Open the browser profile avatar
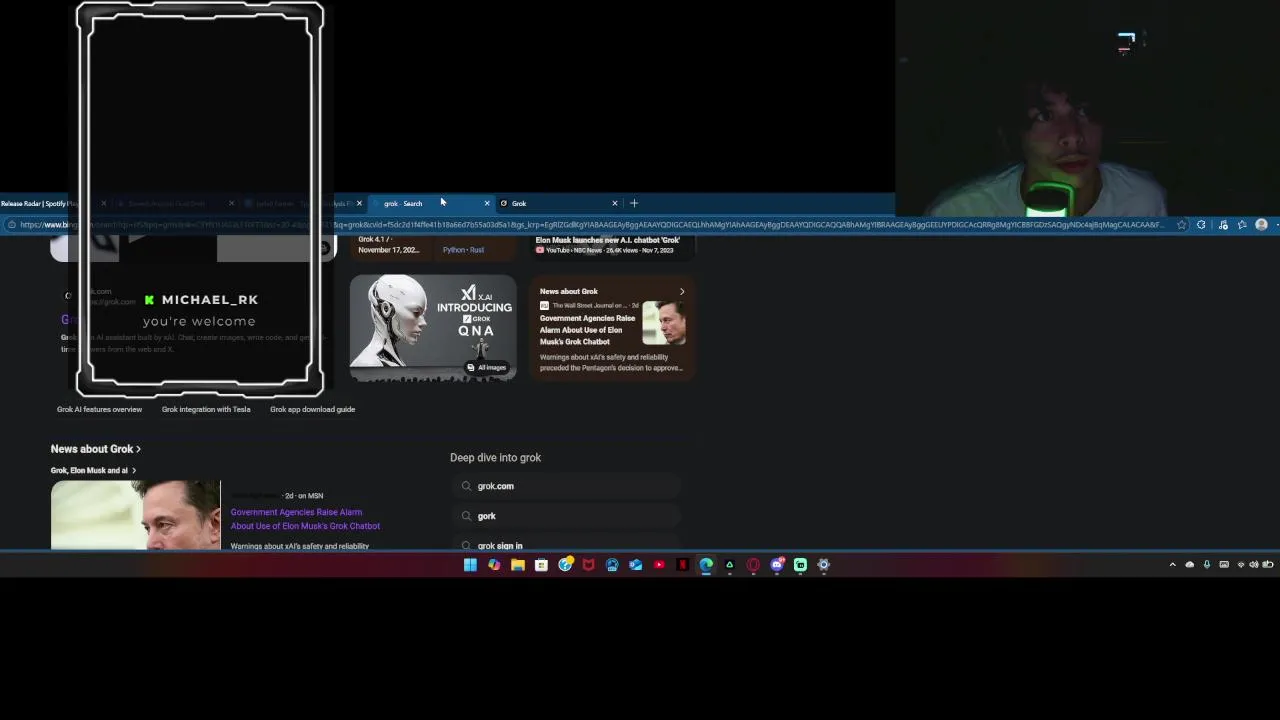The height and width of the screenshot is (720, 1280). (1261, 225)
